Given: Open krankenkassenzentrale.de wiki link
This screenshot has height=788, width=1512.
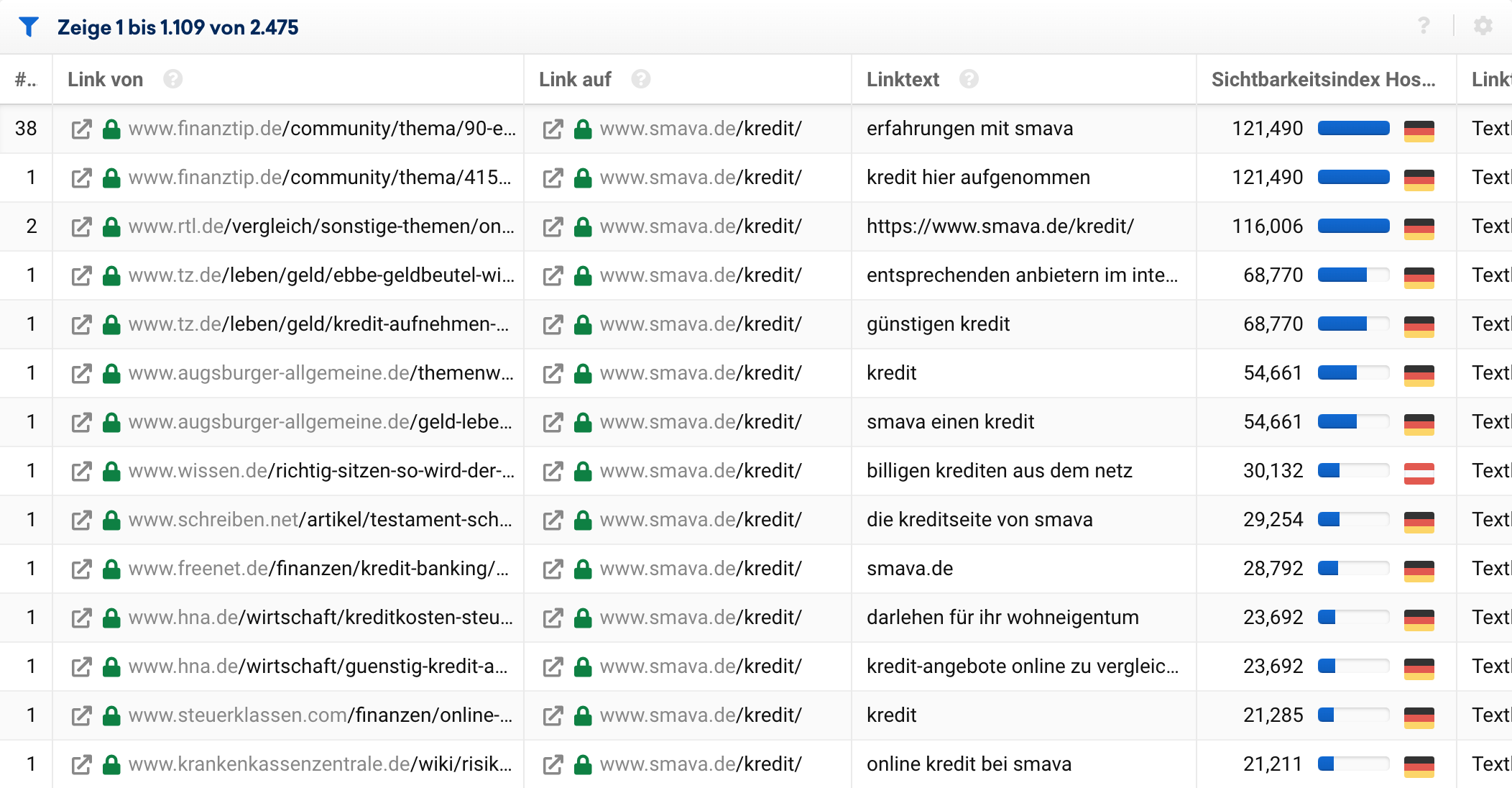Looking at the screenshot, I should pos(320,764).
